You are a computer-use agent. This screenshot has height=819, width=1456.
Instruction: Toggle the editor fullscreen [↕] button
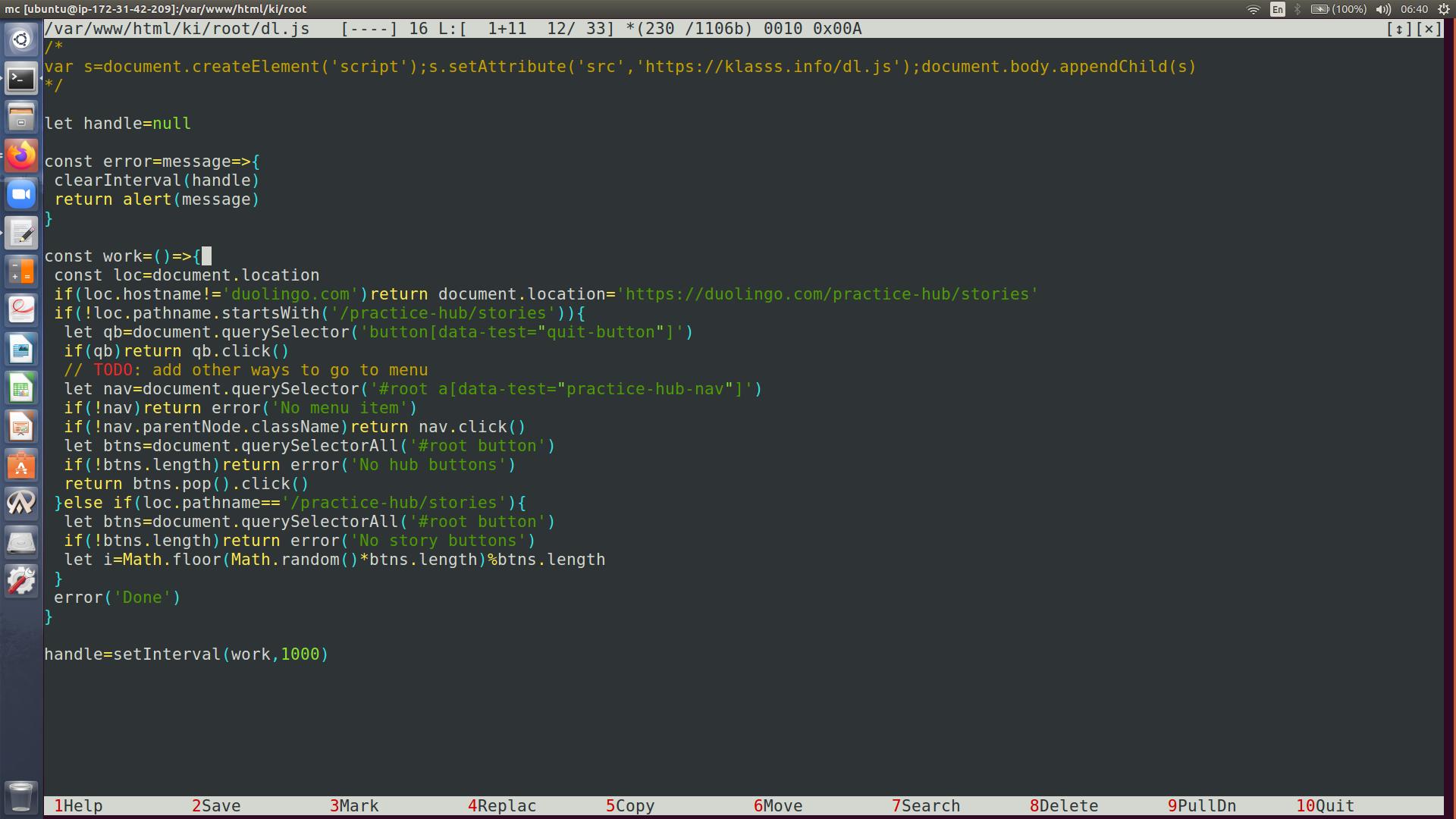pos(1398,29)
